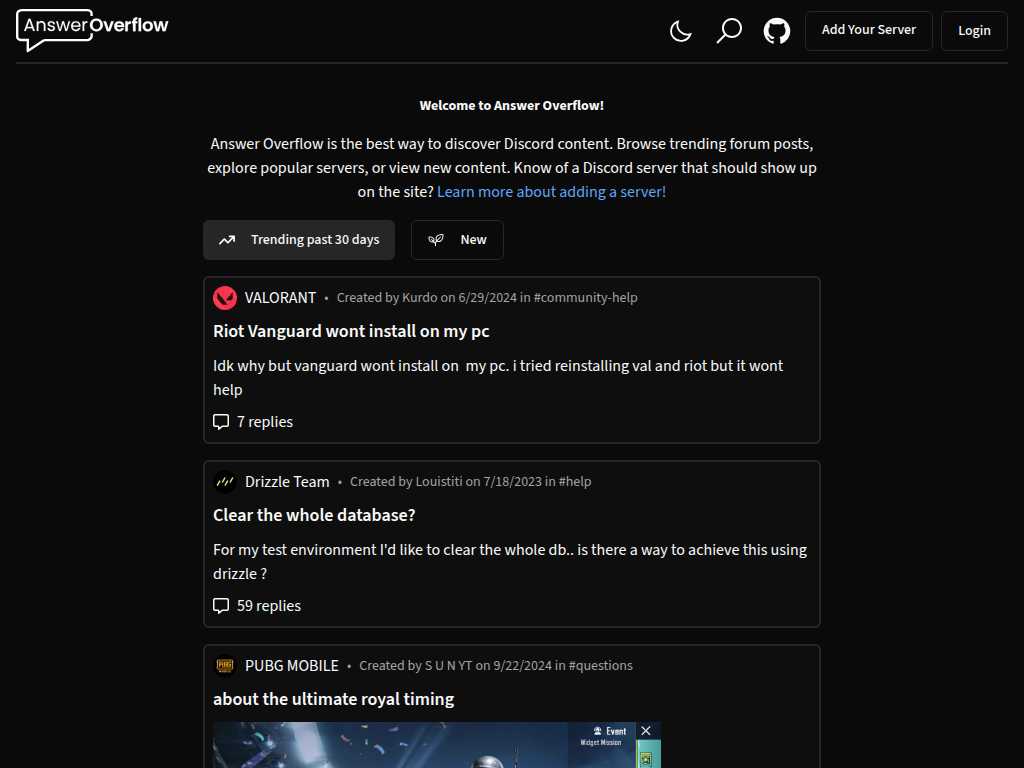Viewport: 1024px width, 768px height.
Task: Click the For my test environment description text
Action: point(510,562)
